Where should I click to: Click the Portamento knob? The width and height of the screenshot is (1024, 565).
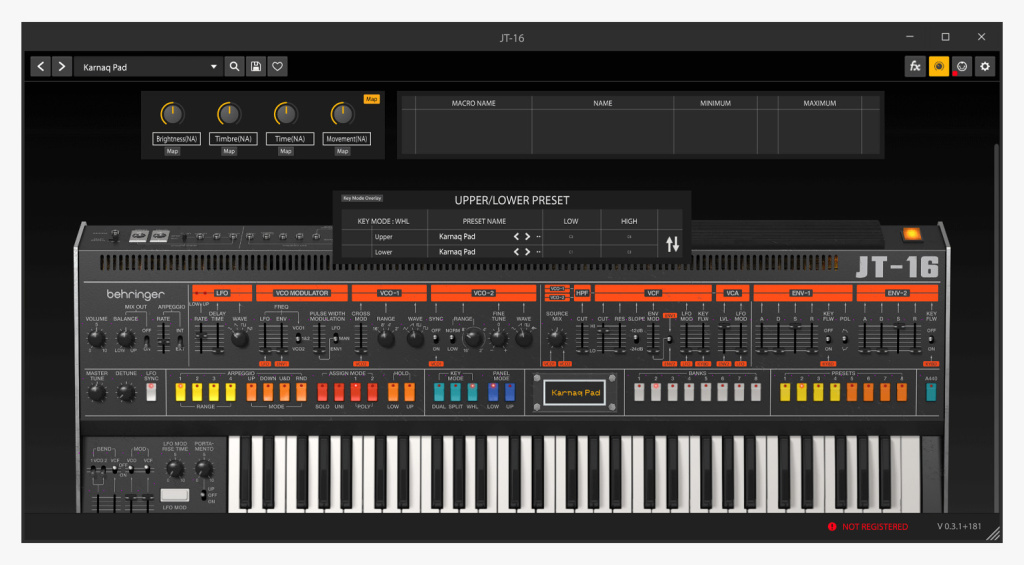[x=204, y=468]
